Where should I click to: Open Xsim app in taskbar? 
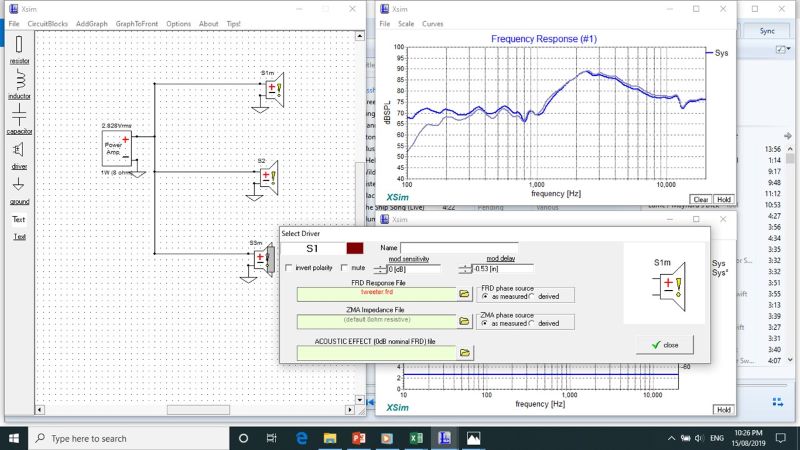(x=444, y=438)
